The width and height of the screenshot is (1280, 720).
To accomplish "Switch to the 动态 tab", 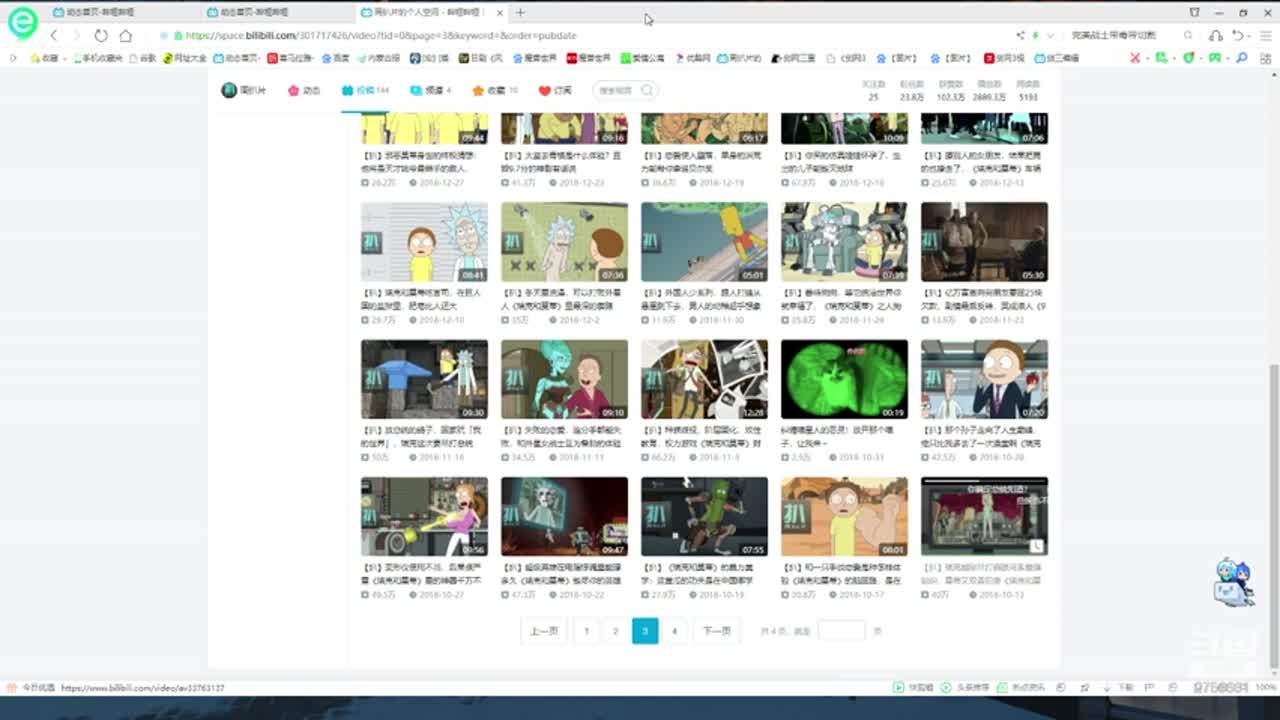I will tap(304, 90).
